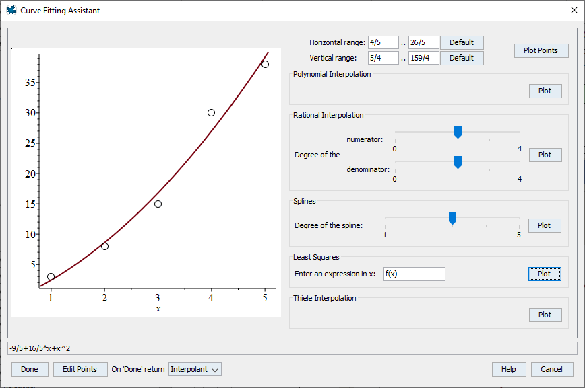Reset vertical range with Default button
This screenshot has width=585, height=388.
(462, 58)
